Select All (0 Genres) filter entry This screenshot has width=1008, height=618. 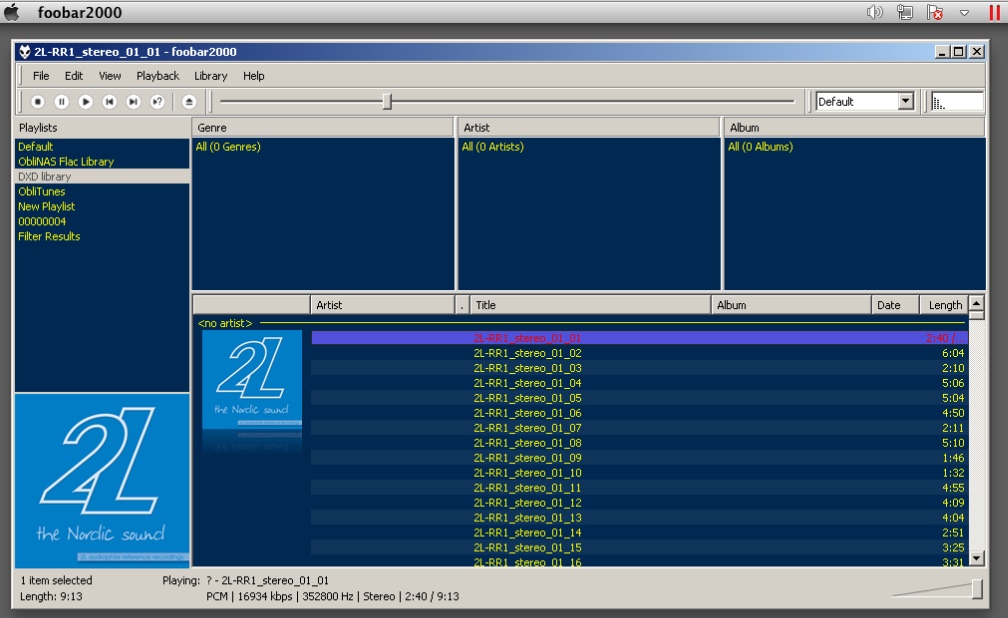228,147
